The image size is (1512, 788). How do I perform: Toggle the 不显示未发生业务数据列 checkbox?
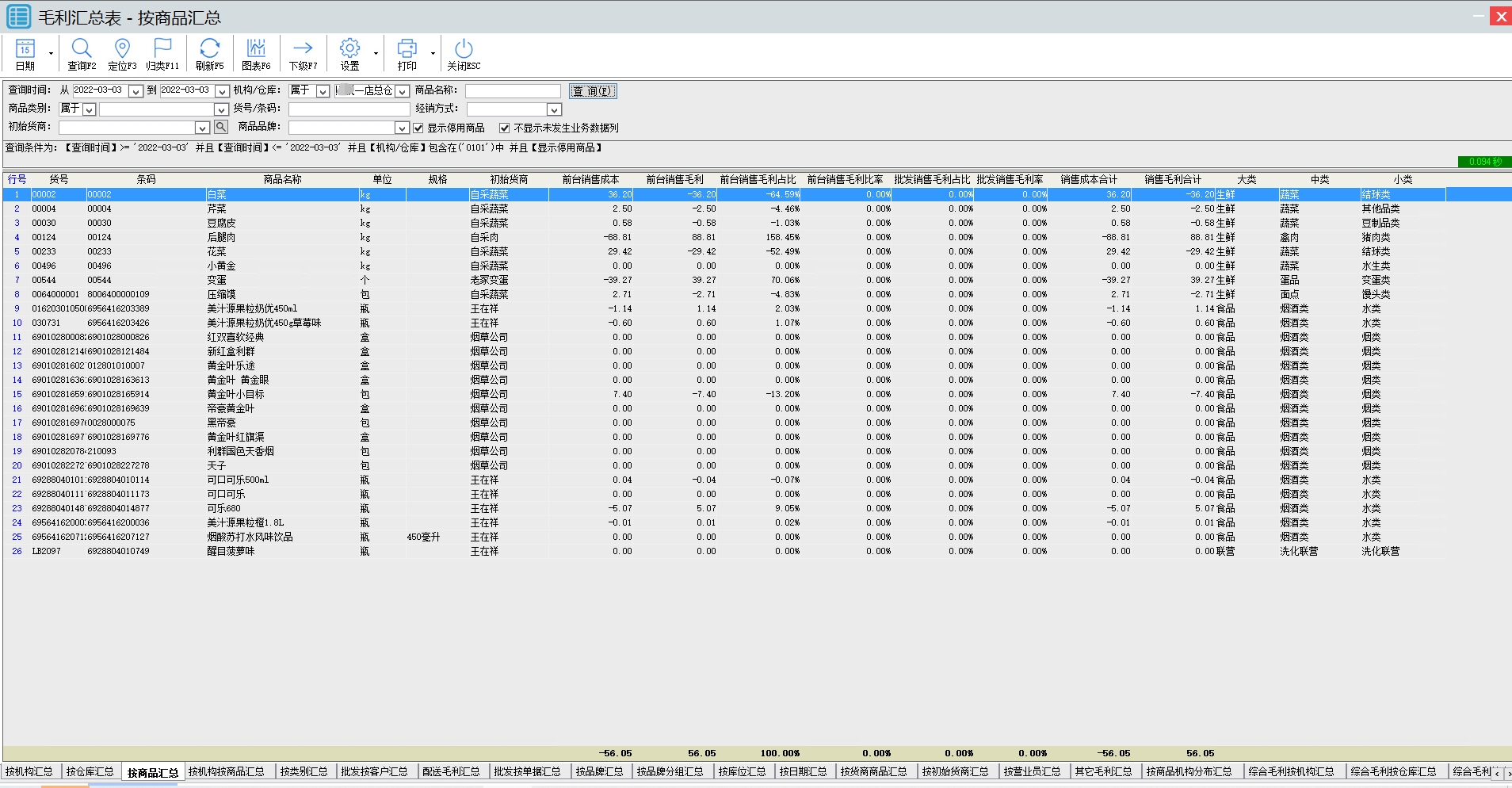[504, 128]
